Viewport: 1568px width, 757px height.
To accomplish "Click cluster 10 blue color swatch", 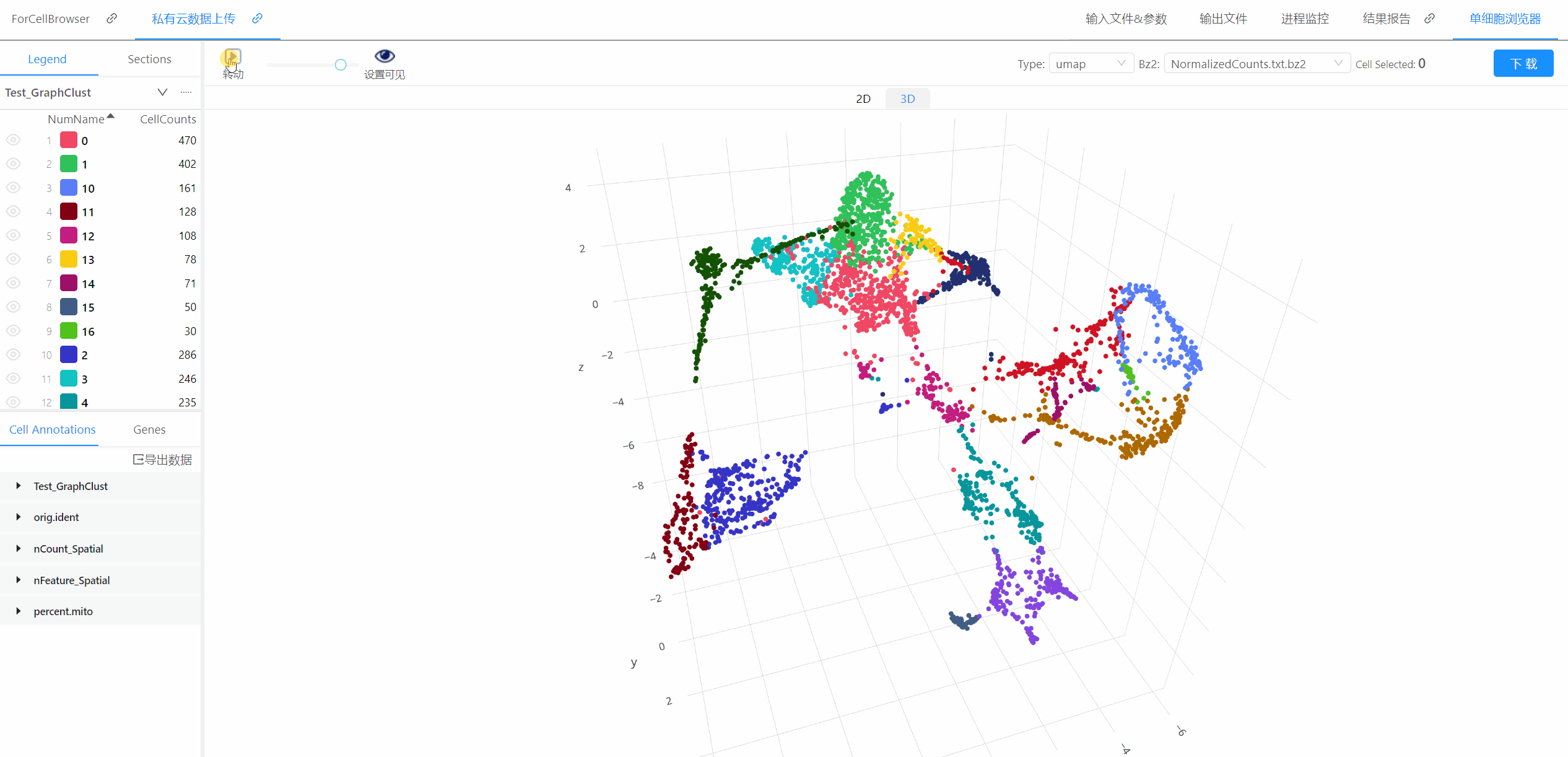I will 69,188.
